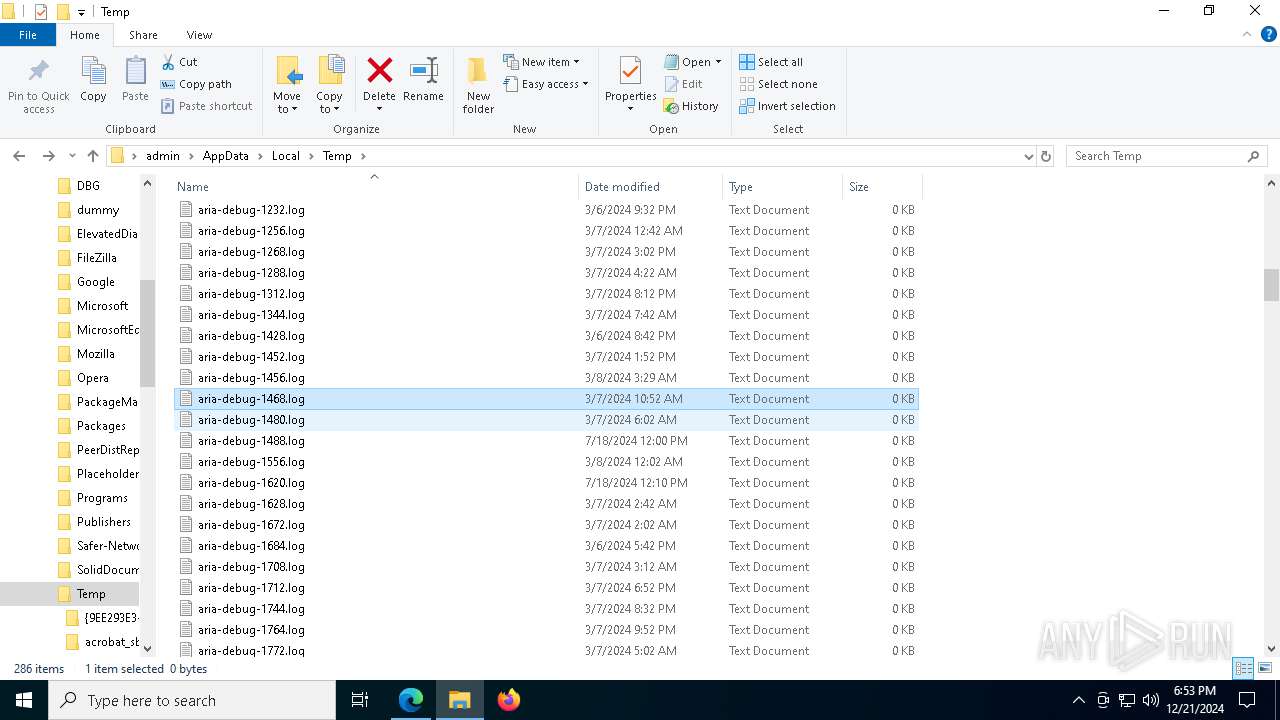Viewport: 1280px width, 720px height.
Task: Open the Move to folder menu
Action: tap(287, 85)
